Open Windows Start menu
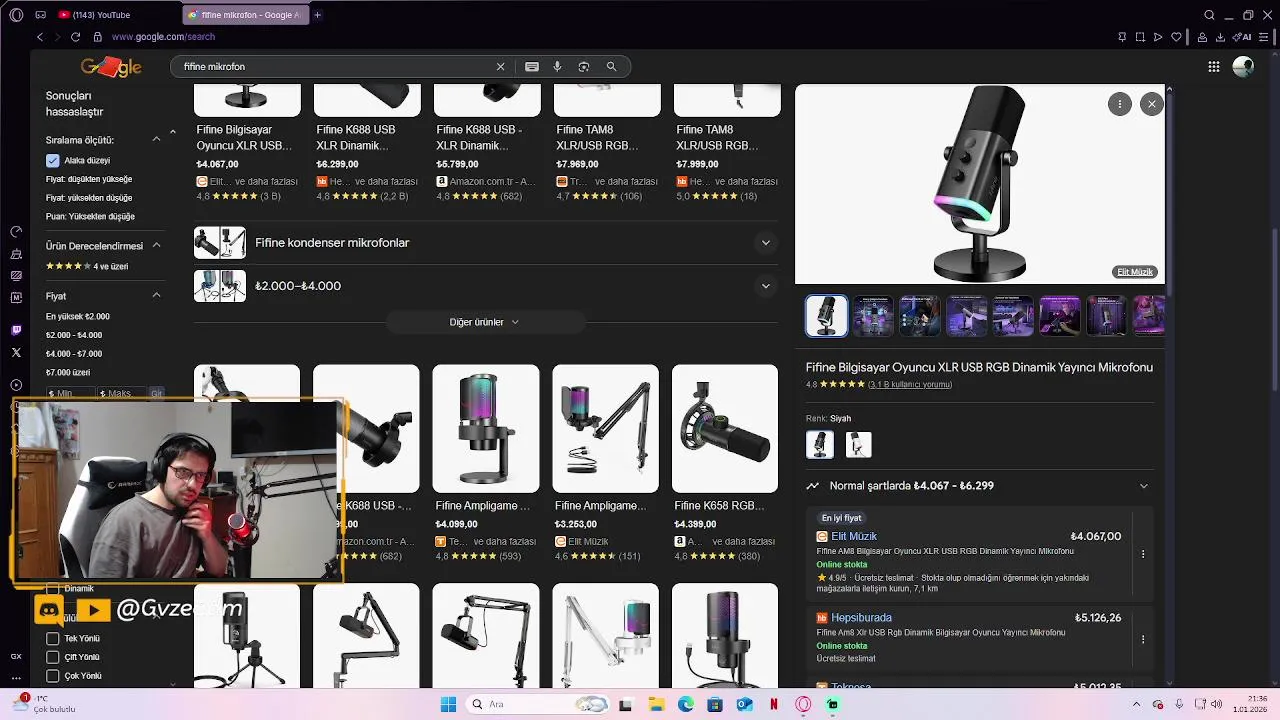1280x720 pixels. pos(448,704)
